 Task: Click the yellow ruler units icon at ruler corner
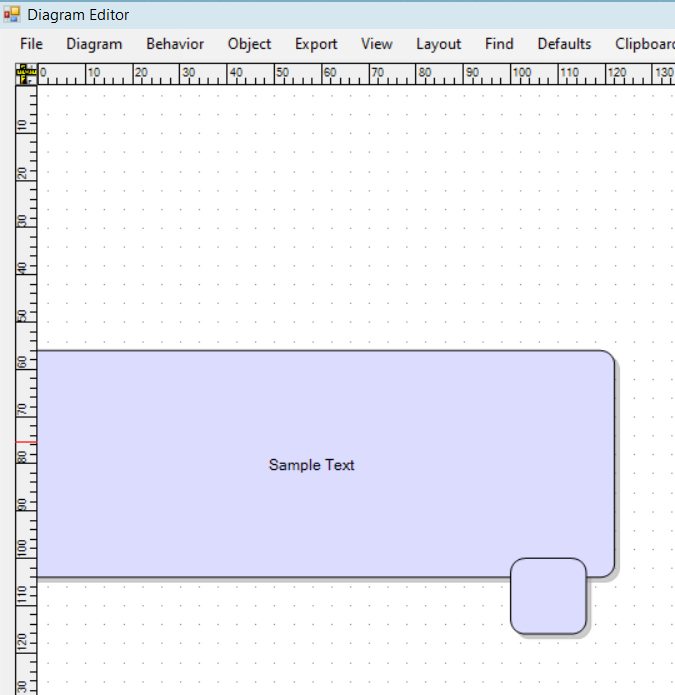25,74
